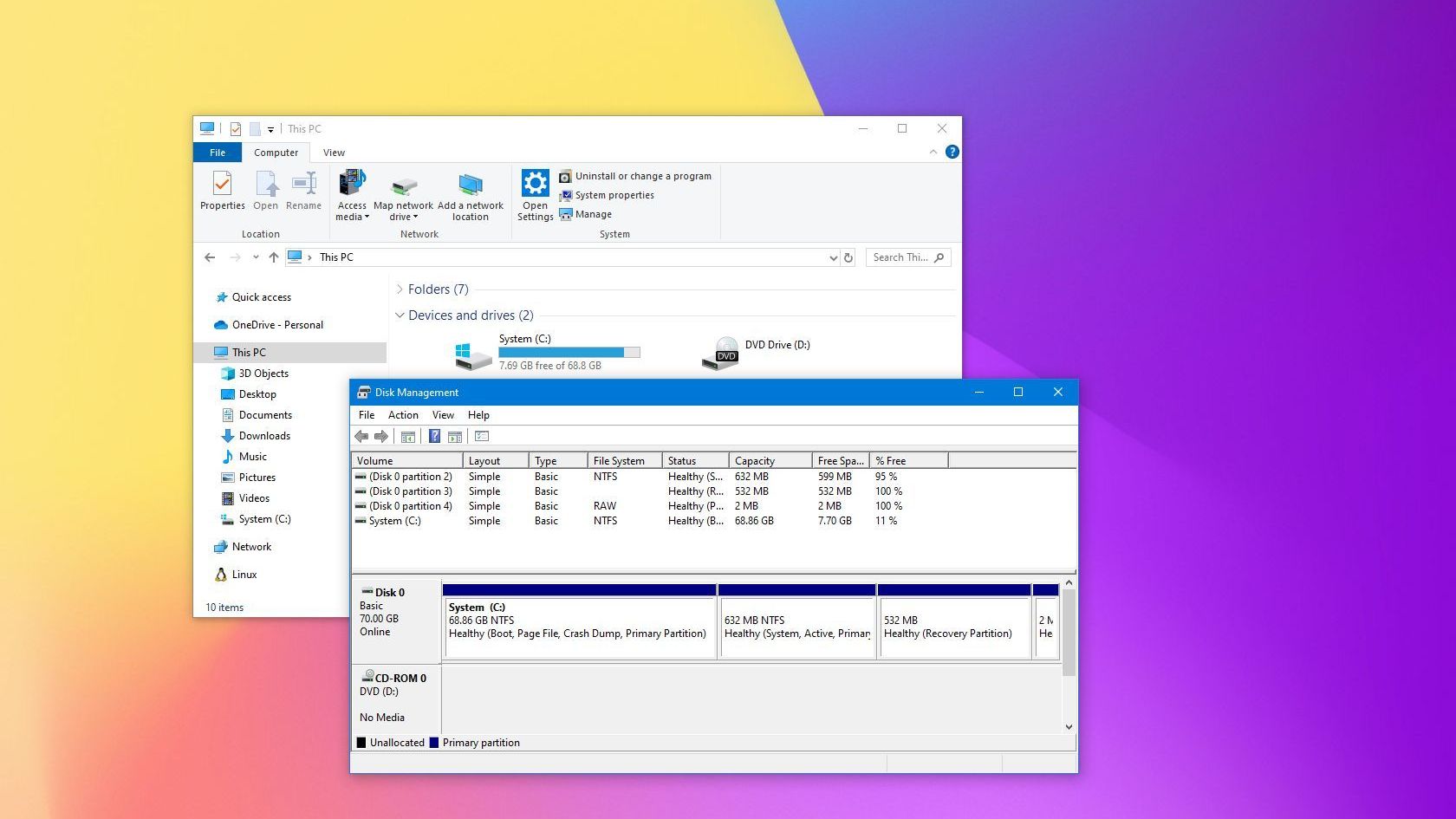Open Linux in the navigation pane
Viewport: 1456px width, 819px height.
[x=236, y=575]
